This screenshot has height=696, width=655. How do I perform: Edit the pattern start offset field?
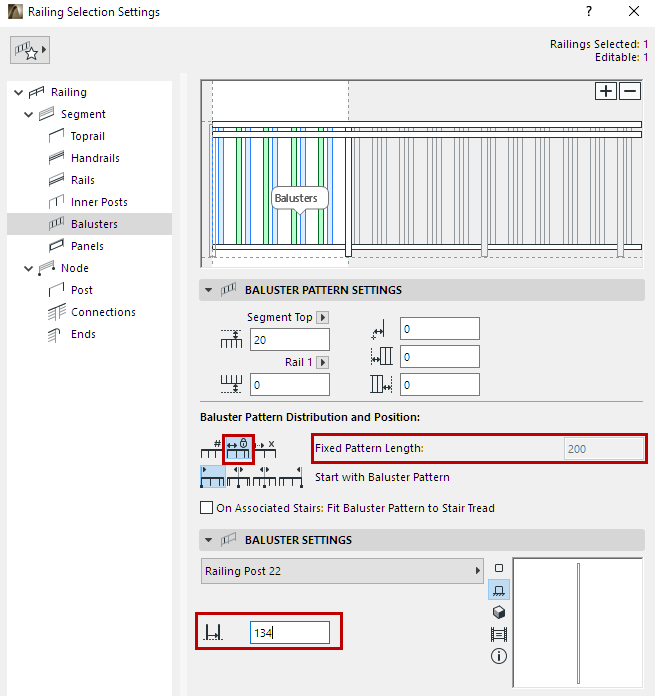[440, 357]
